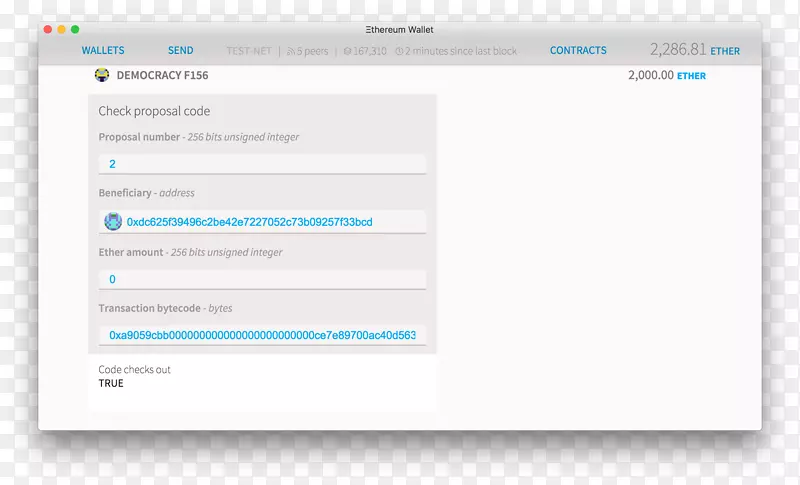Image resolution: width=800 pixels, height=485 pixels.
Task: Click the TRUE result value
Action: pyautogui.click(x=111, y=384)
